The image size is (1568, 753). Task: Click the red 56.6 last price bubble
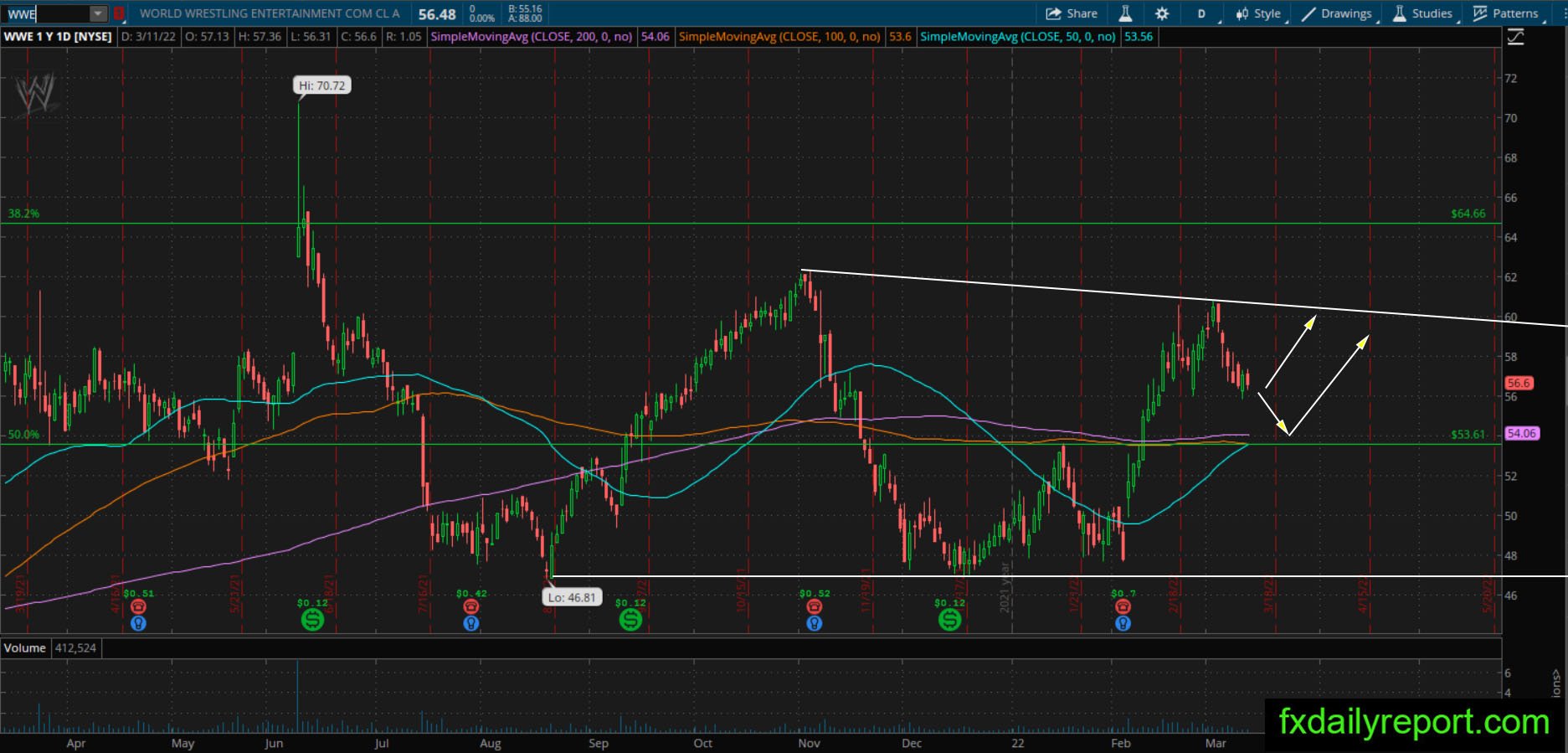pos(1518,383)
